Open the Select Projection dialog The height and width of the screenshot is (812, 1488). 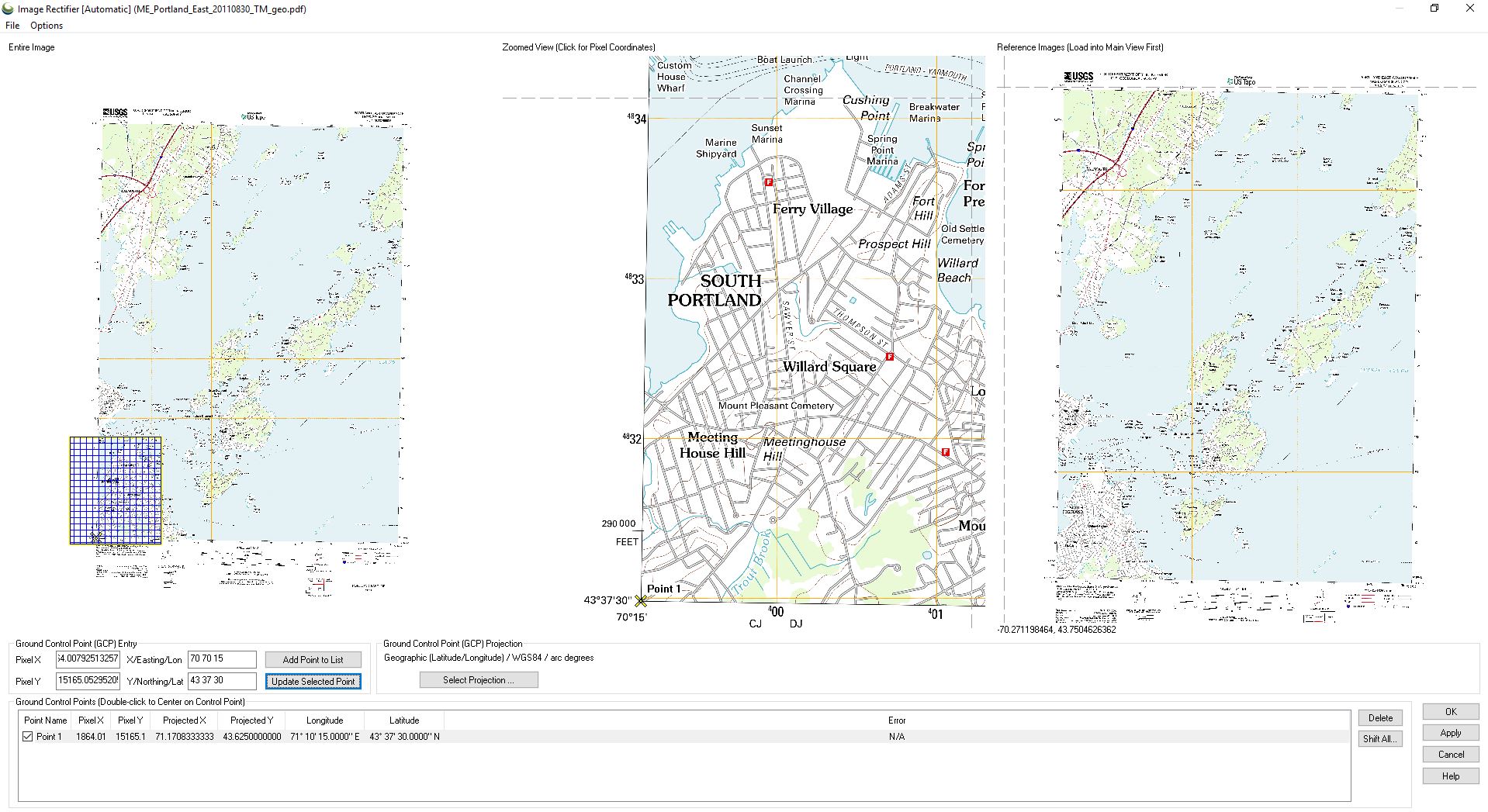[478, 680]
